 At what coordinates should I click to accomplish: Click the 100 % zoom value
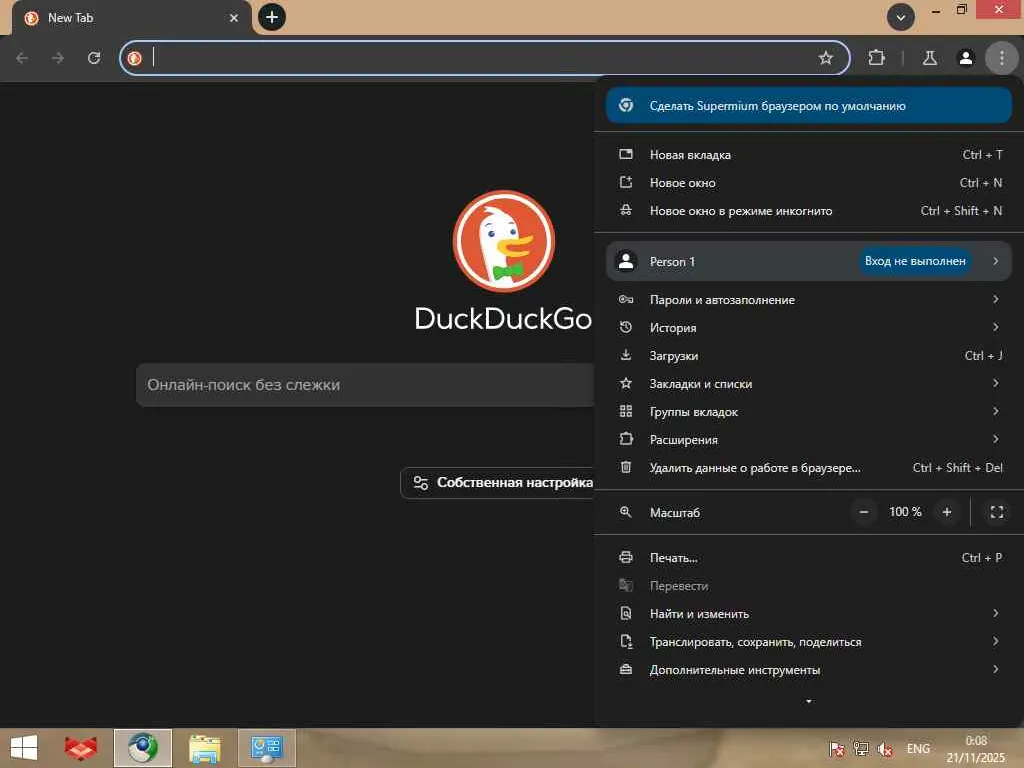pyautogui.click(x=905, y=513)
